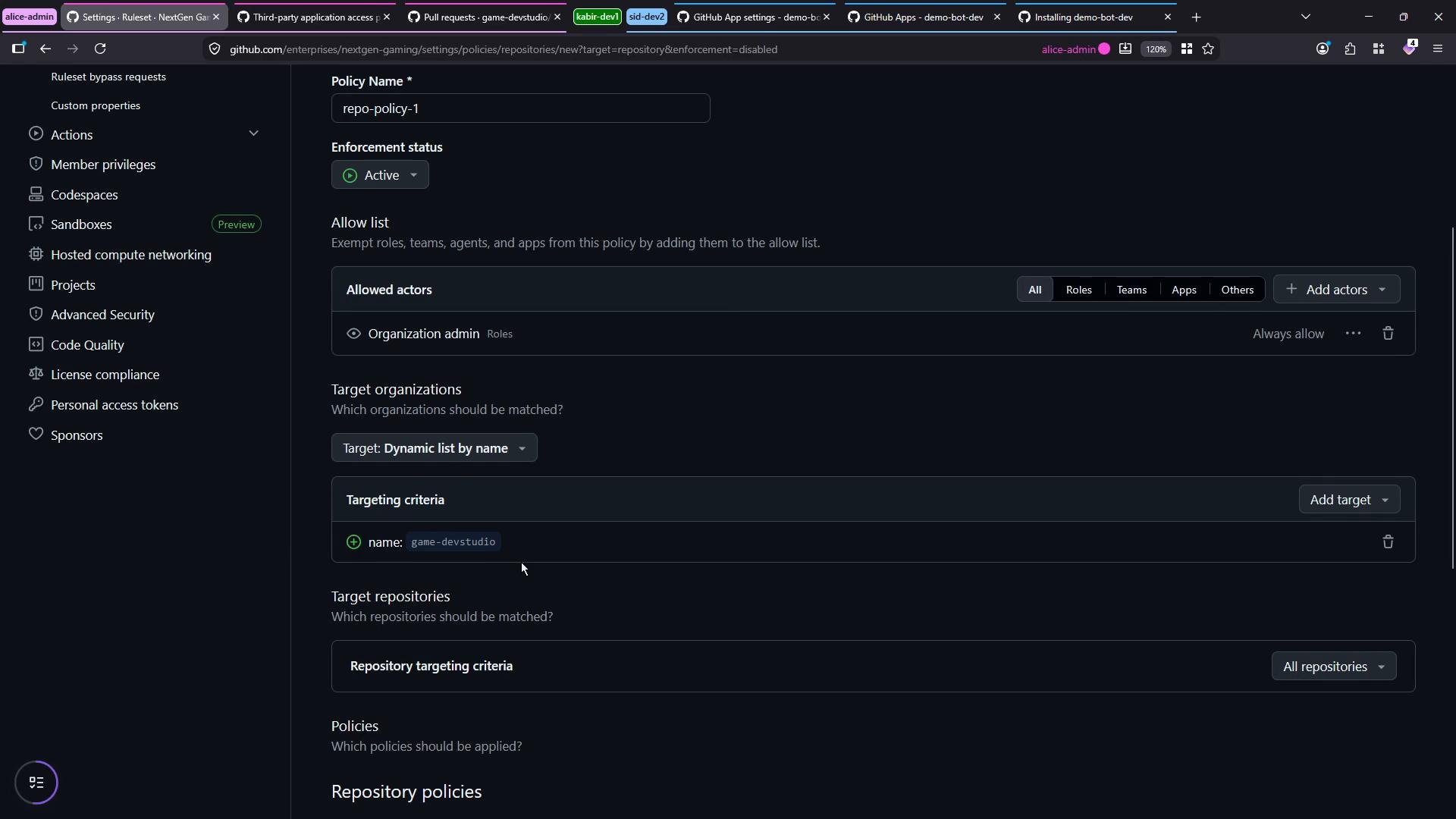The height and width of the screenshot is (819, 1456).
Task: Expand the Actions sidebar chevron
Action: point(253,133)
